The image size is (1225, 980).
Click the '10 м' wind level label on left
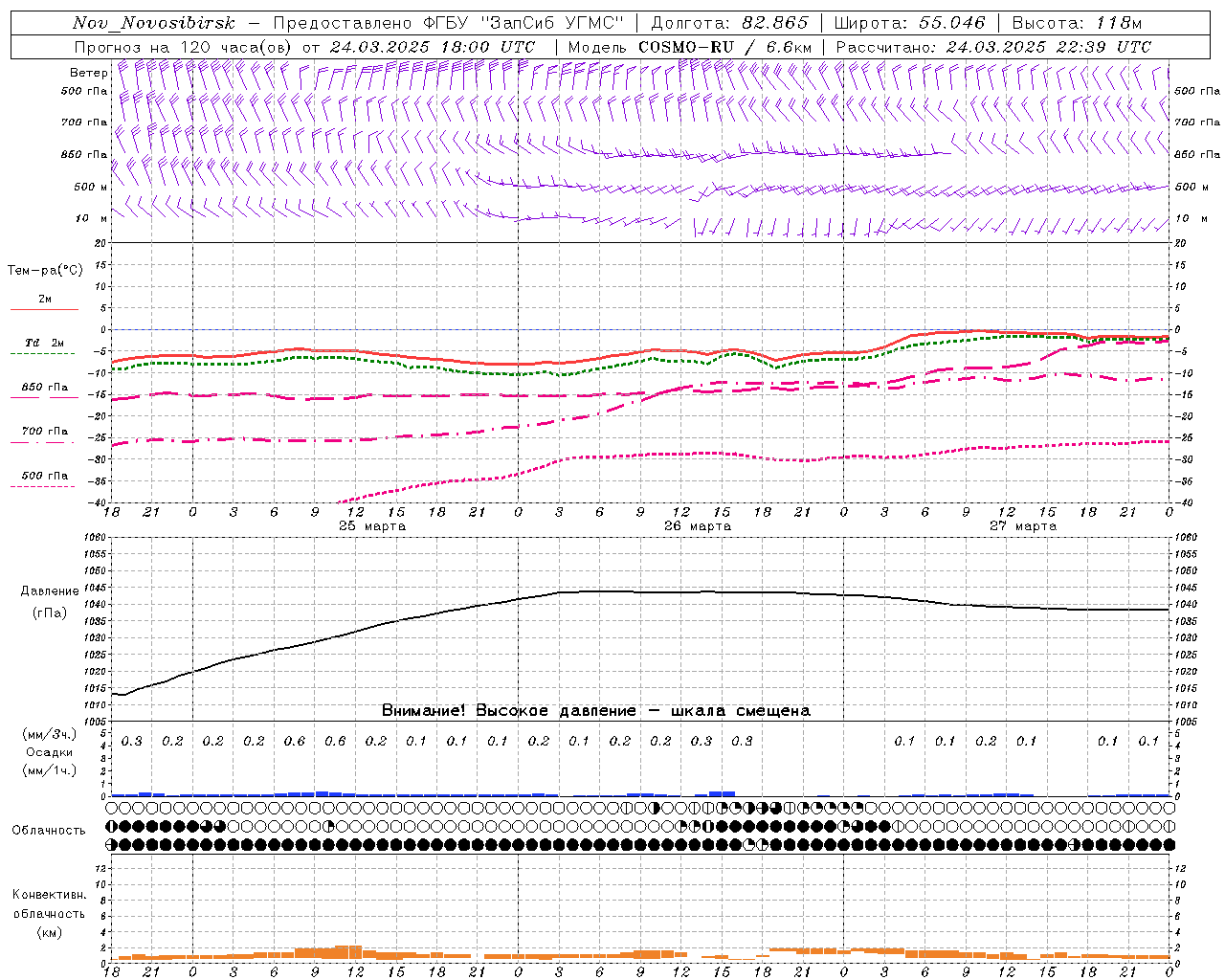pyautogui.click(x=92, y=218)
